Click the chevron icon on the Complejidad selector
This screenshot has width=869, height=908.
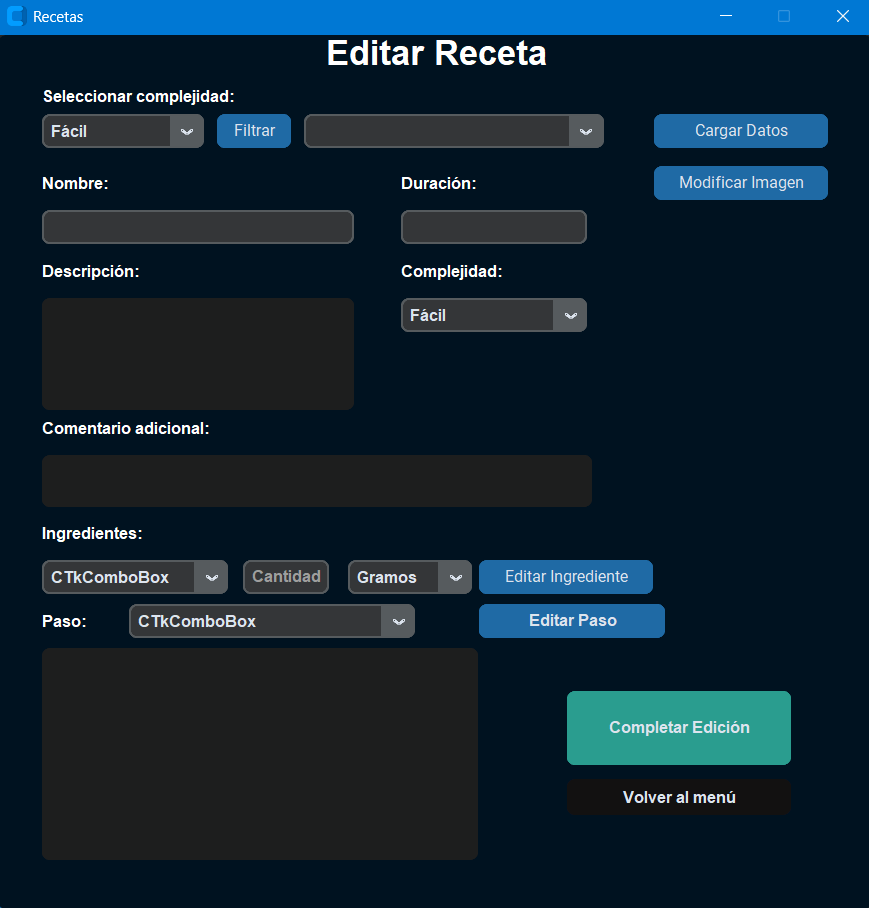tap(571, 315)
